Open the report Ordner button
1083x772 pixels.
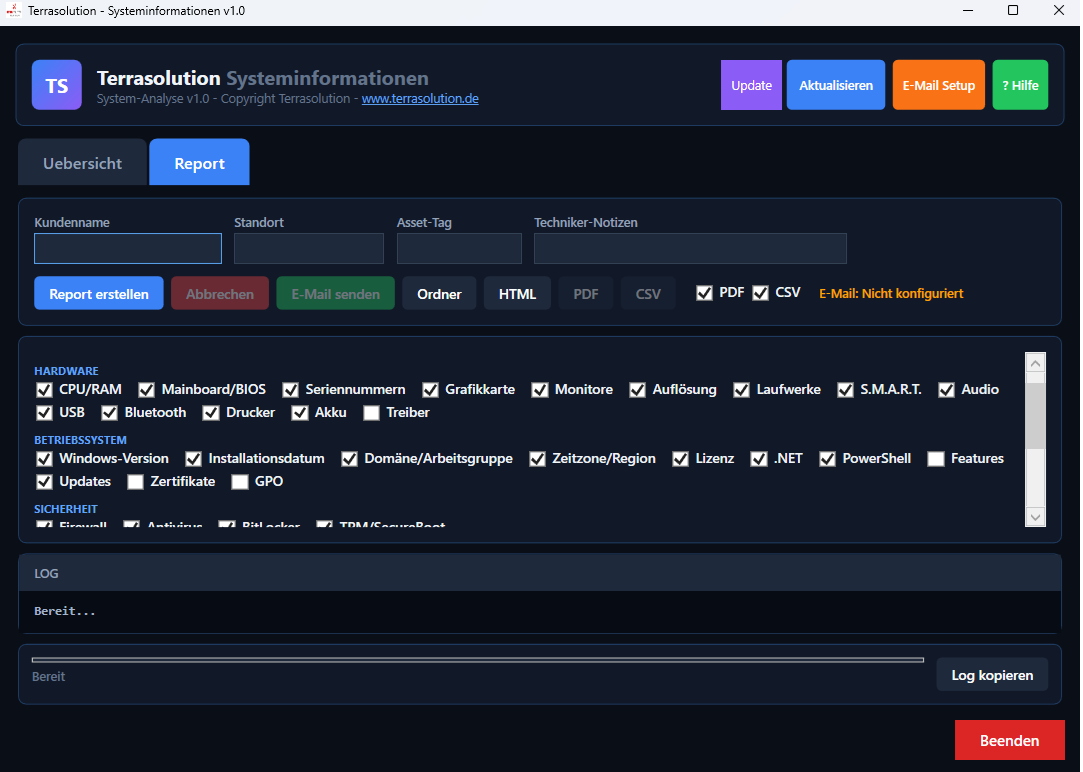439,294
